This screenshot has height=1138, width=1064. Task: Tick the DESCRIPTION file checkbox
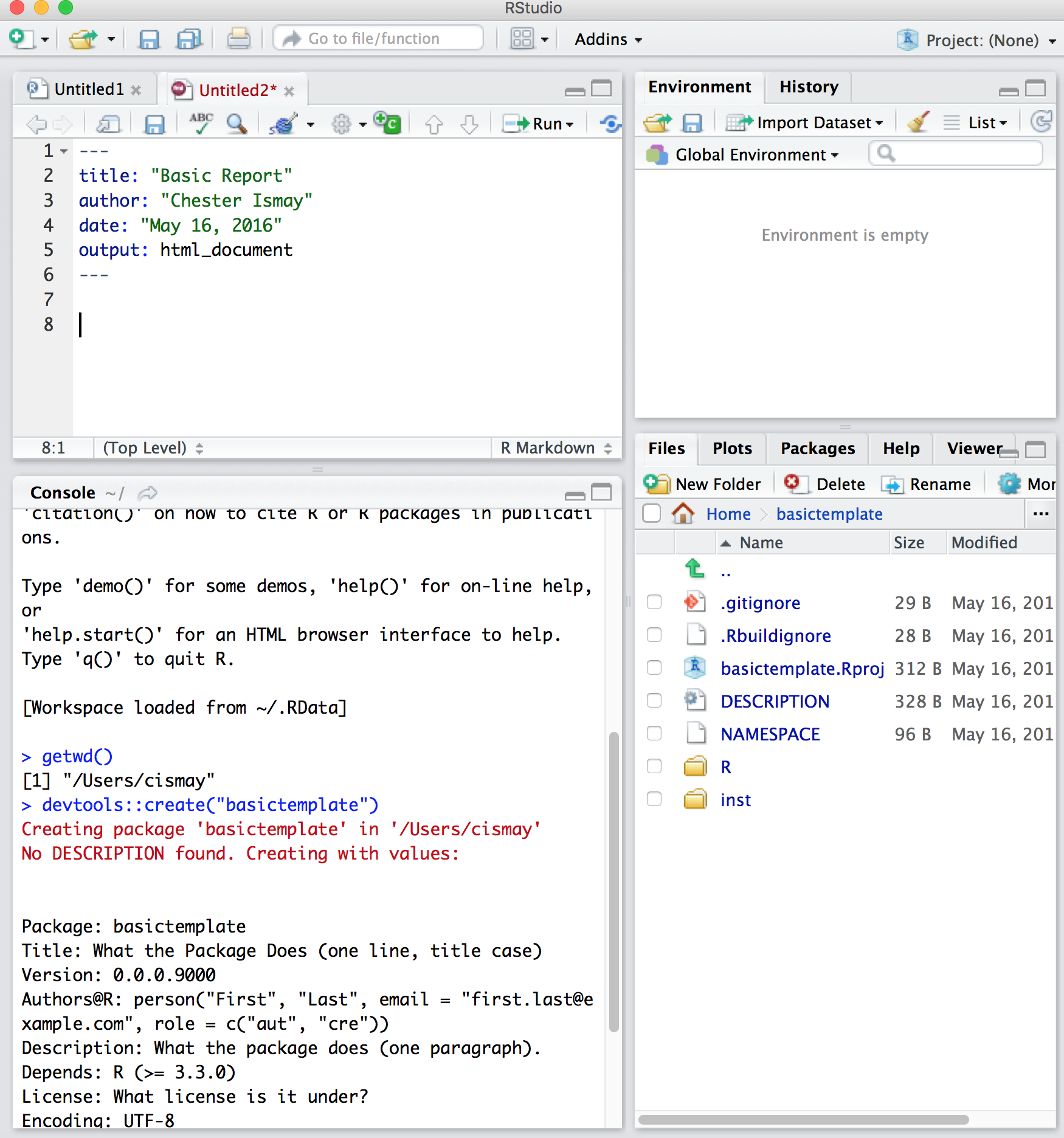[654, 701]
